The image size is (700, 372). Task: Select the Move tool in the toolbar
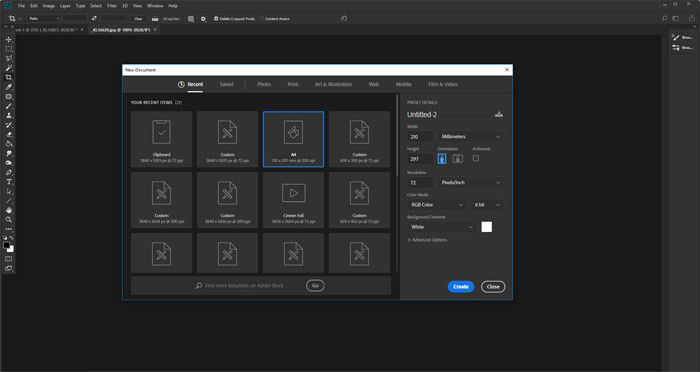point(8,40)
